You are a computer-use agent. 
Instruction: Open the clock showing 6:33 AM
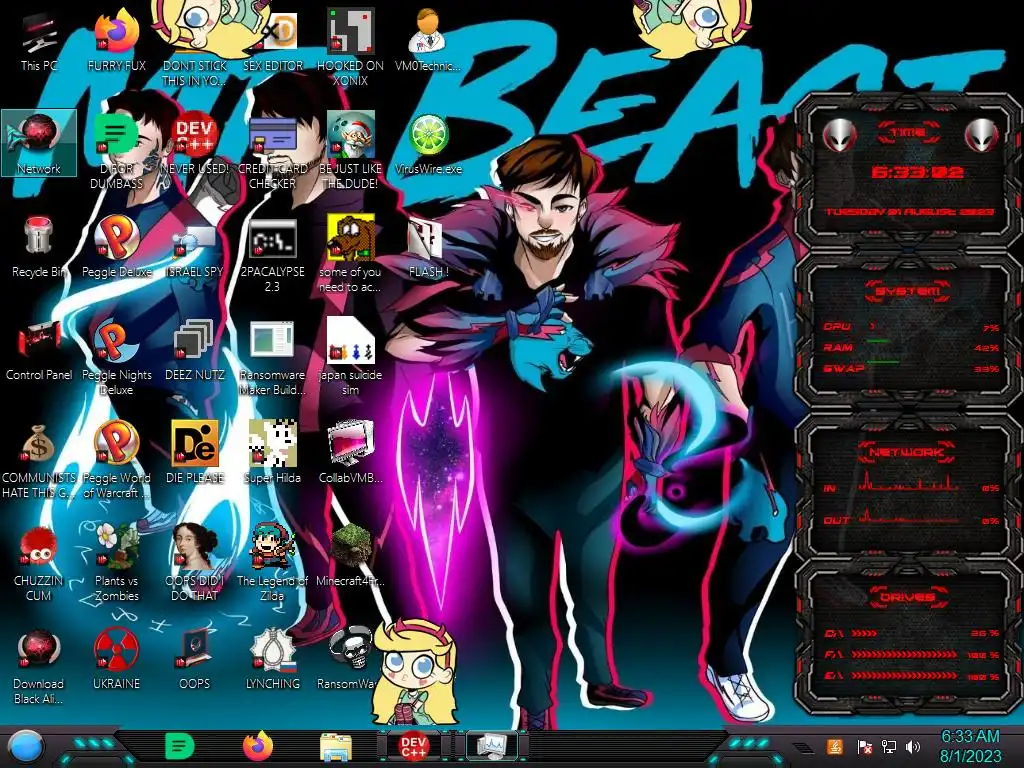tap(970, 746)
